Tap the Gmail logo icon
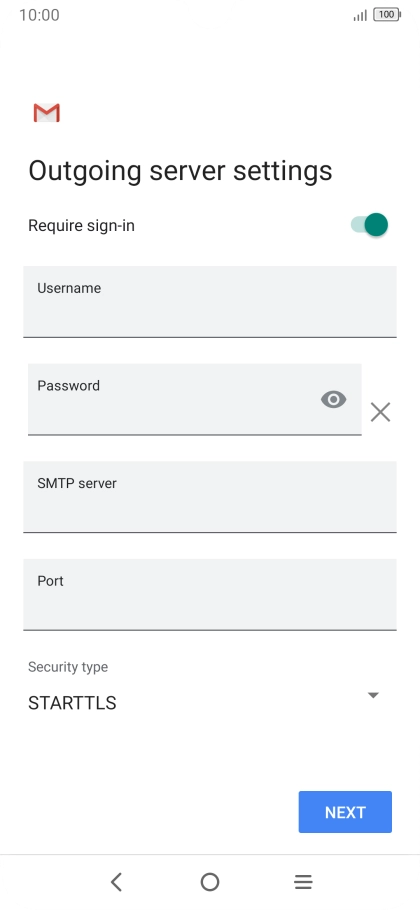Image resolution: width=420 pixels, height=910 pixels. (x=46, y=113)
